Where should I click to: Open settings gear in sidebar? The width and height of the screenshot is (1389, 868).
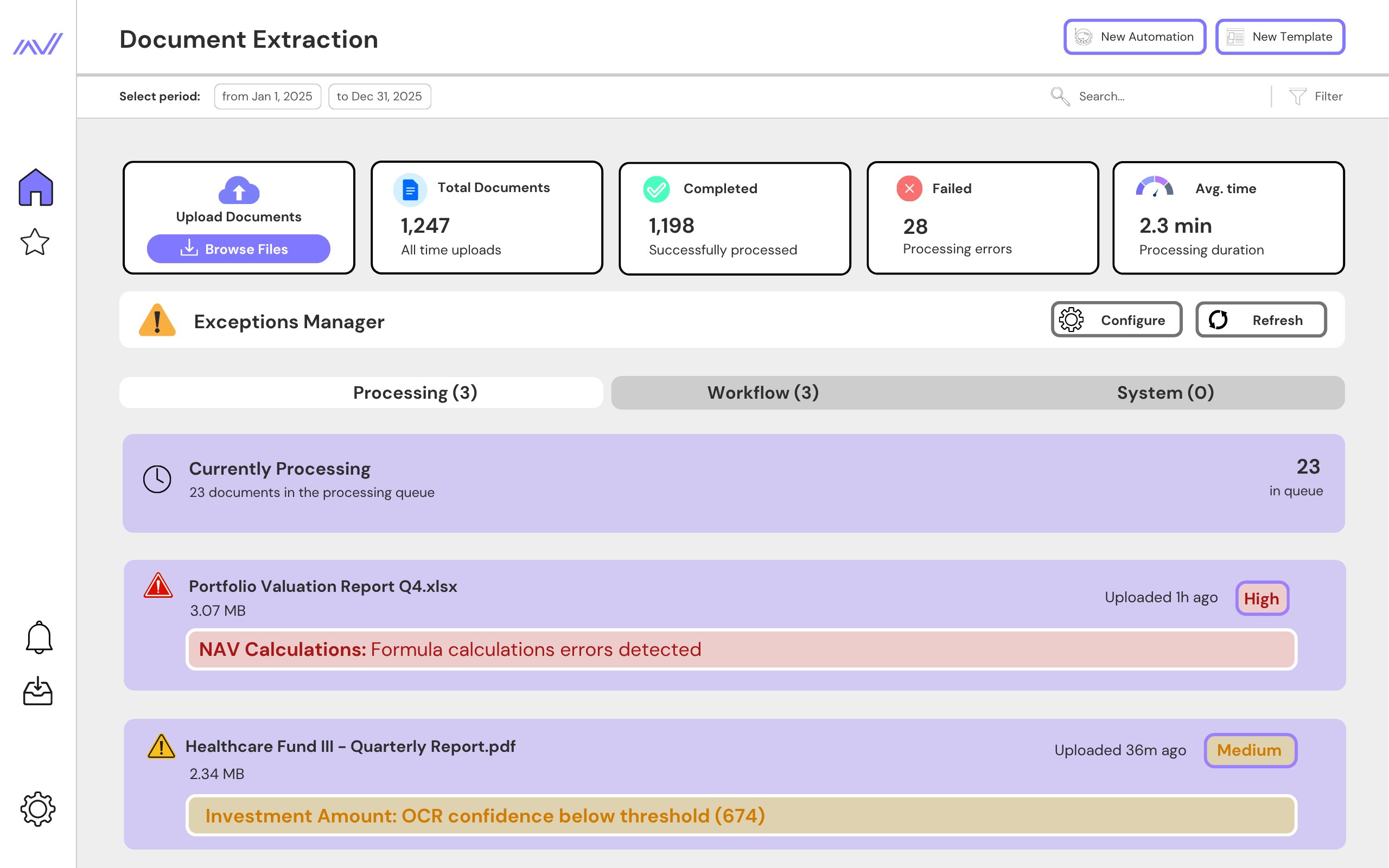(38, 809)
